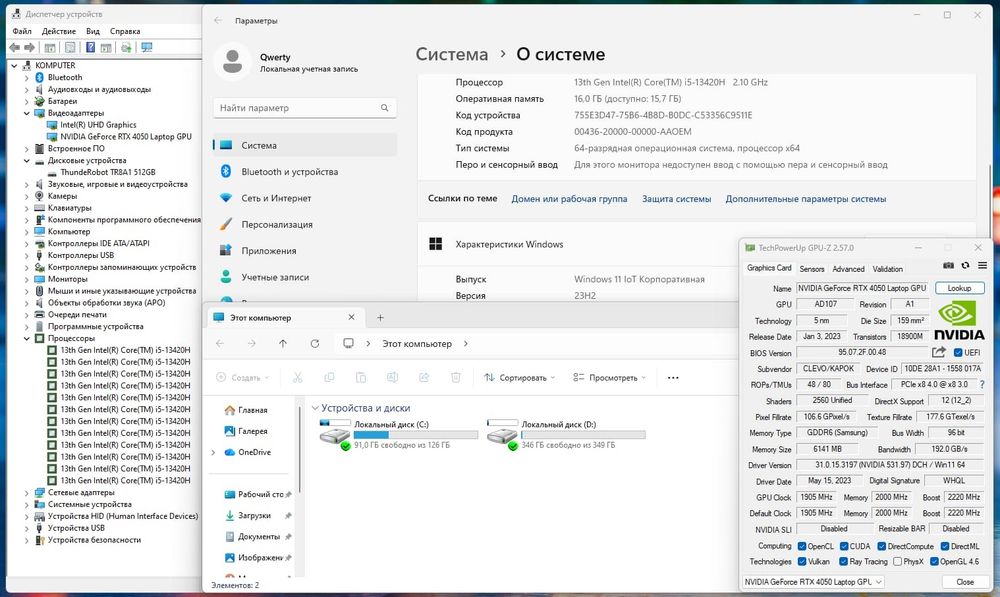Click the scan hardware changes monitor icon
The width and height of the screenshot is (1000, 597).
[147, 48]
